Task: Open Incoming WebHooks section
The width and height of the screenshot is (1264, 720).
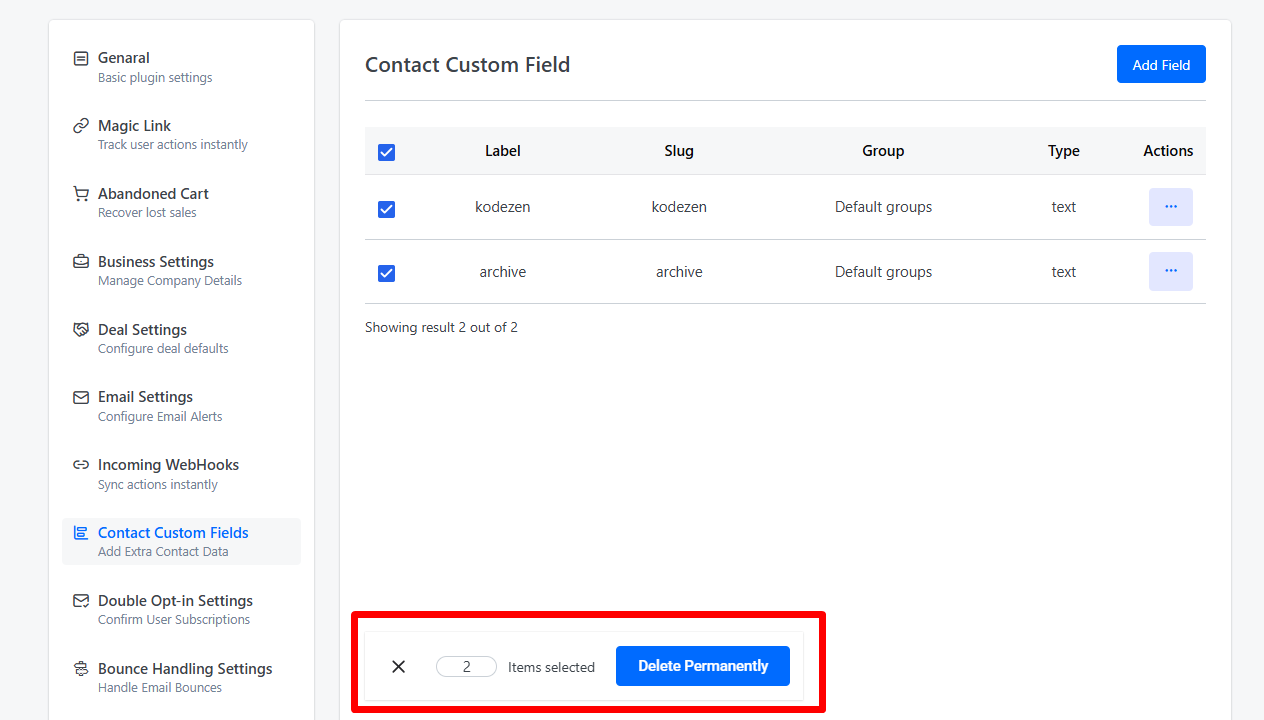Action: pos(181,474)
